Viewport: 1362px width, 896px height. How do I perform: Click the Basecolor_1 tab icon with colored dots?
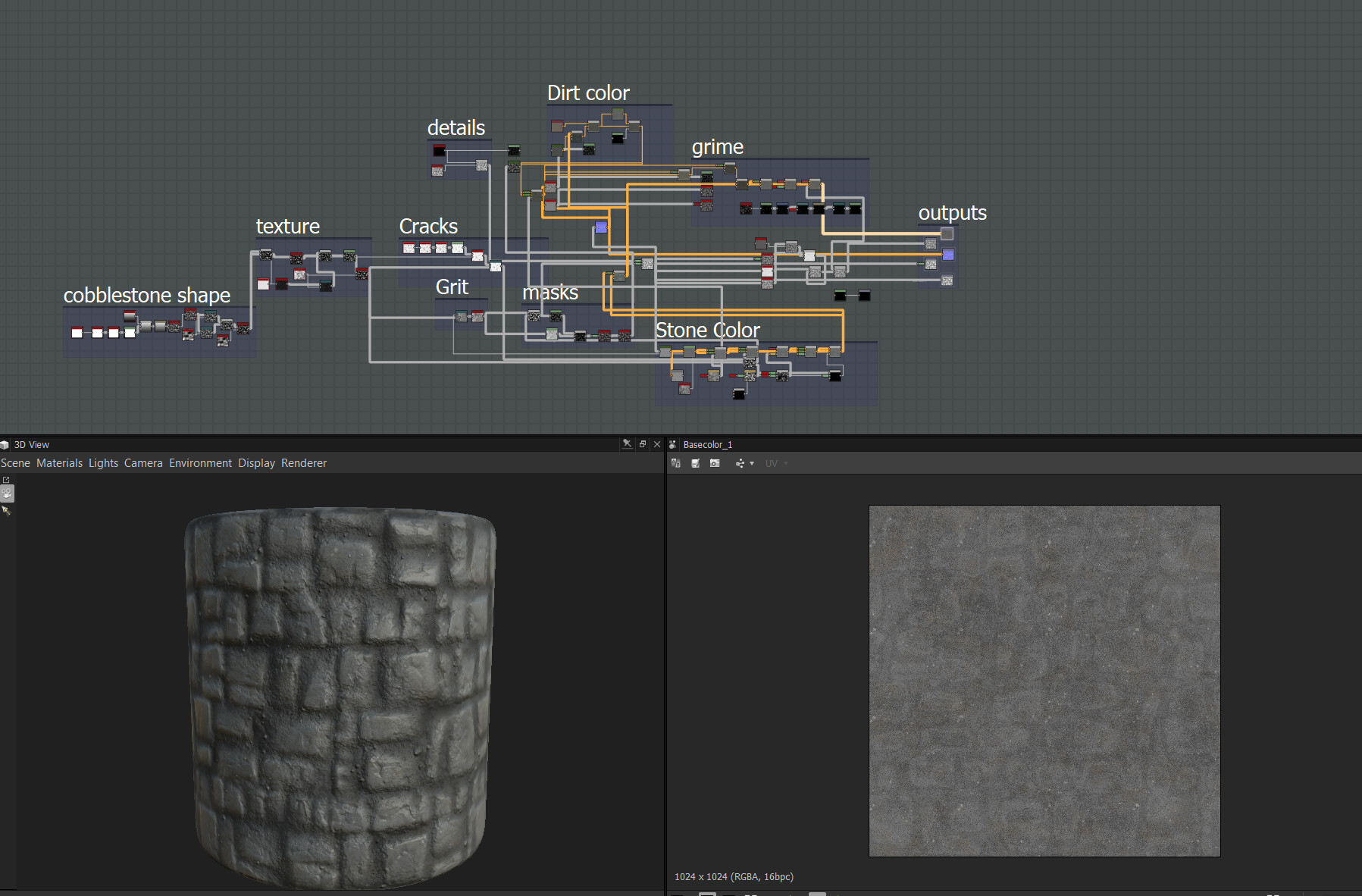673,444
